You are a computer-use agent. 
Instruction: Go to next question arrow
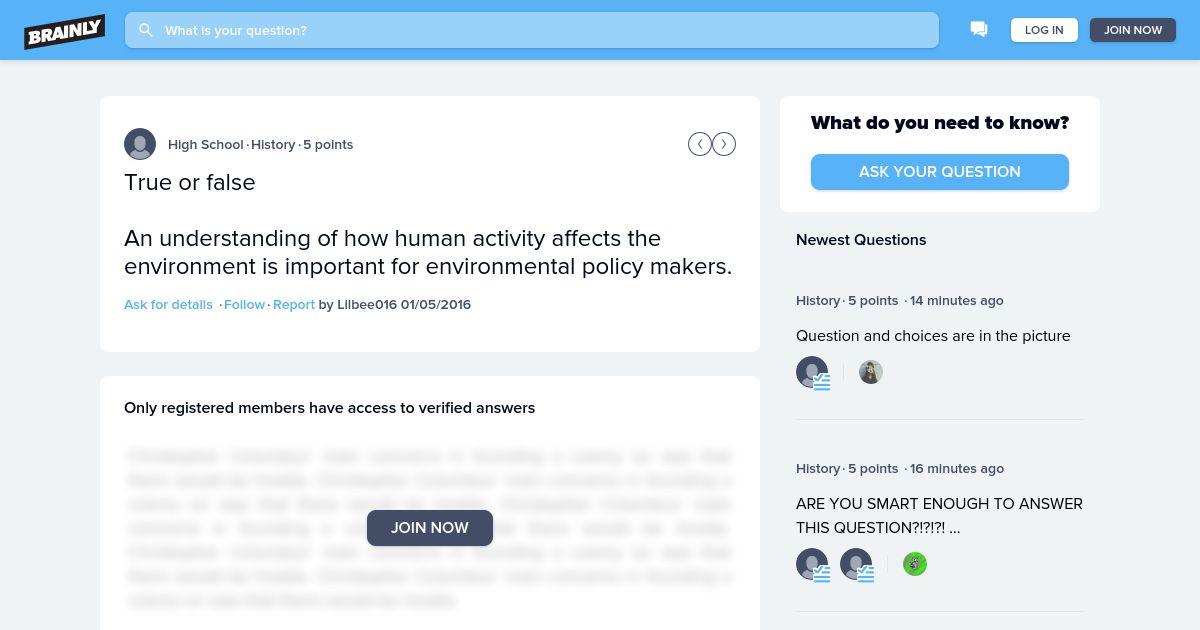click(x=724, y=144)
